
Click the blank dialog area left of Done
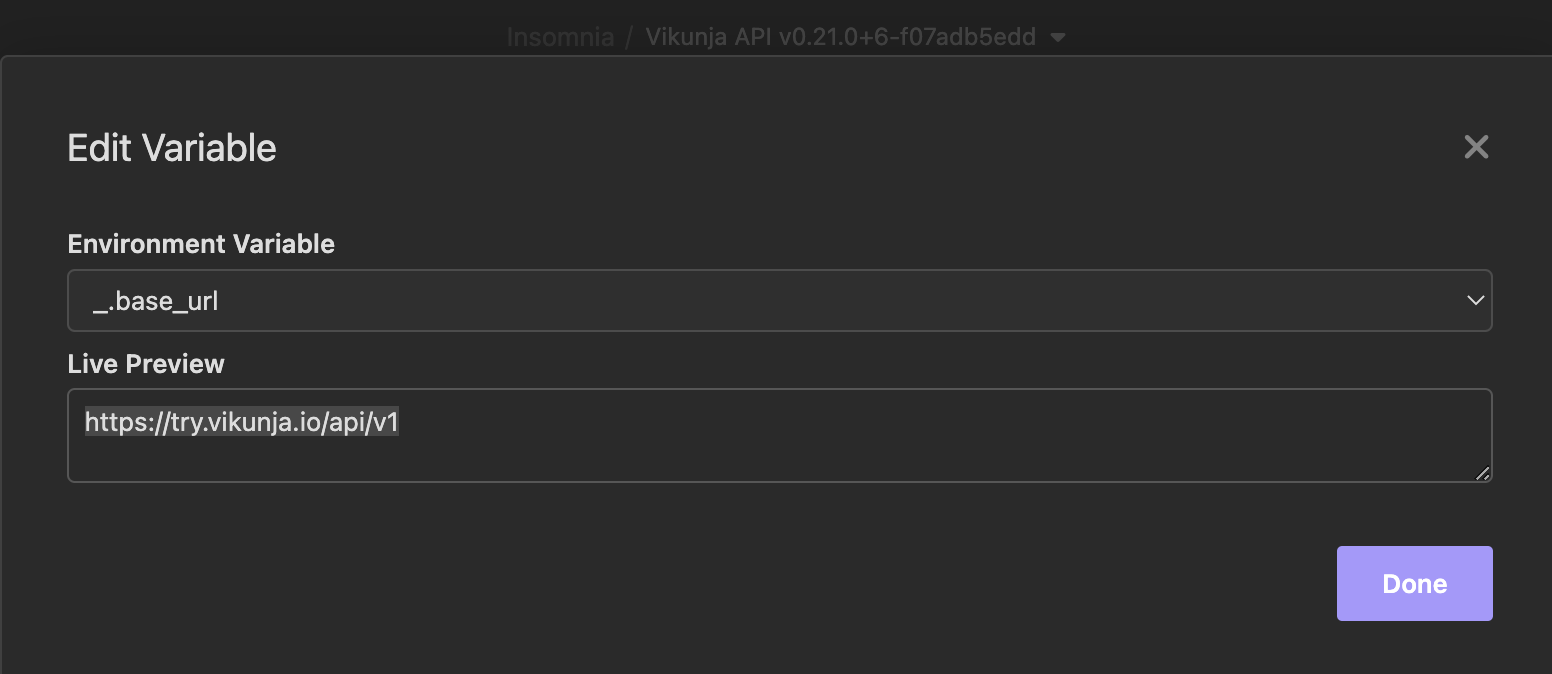[x=800, y=584]
